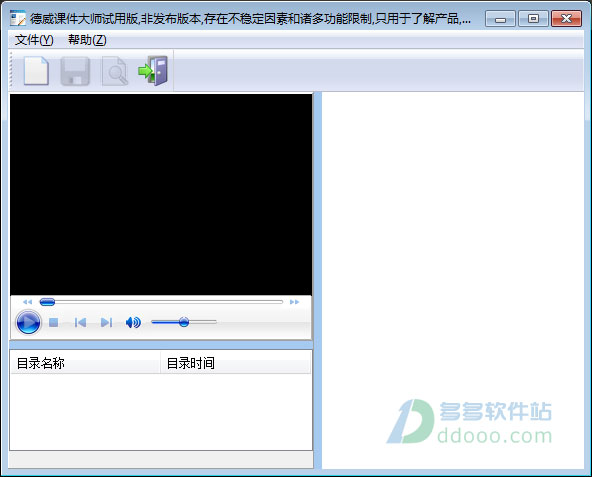Click the magnifier preview document icon
The width and height of the screenshot is (592, 477).
pos(115,71)
